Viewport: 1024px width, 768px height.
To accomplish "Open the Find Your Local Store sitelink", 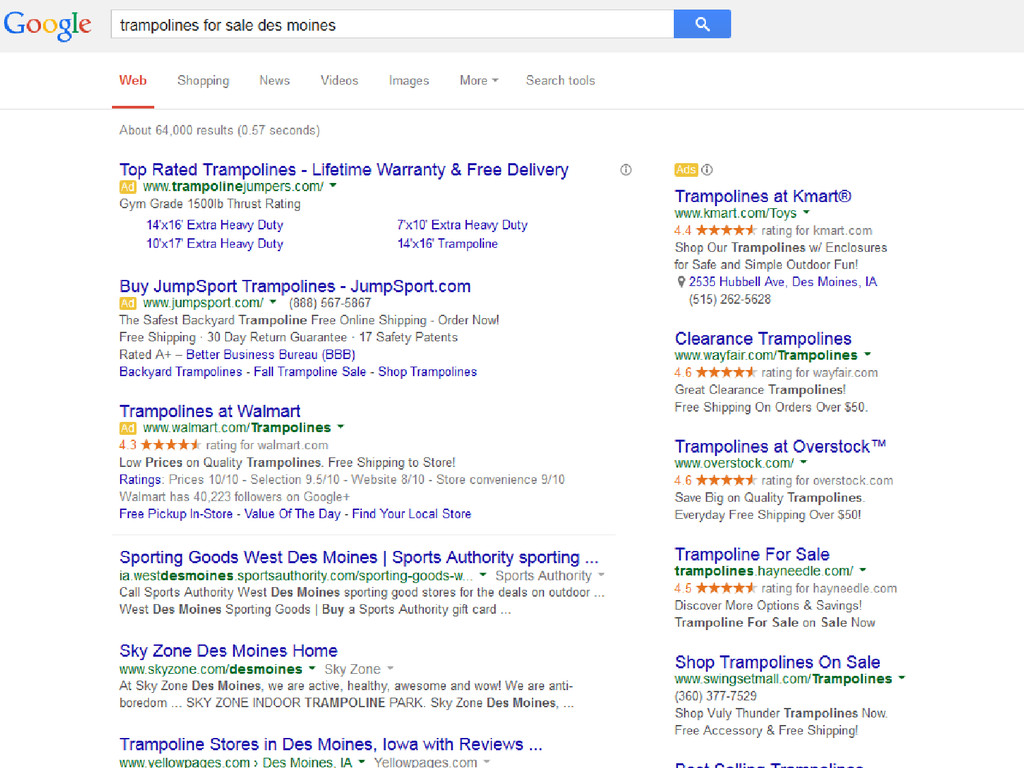I will pos(411,514).
